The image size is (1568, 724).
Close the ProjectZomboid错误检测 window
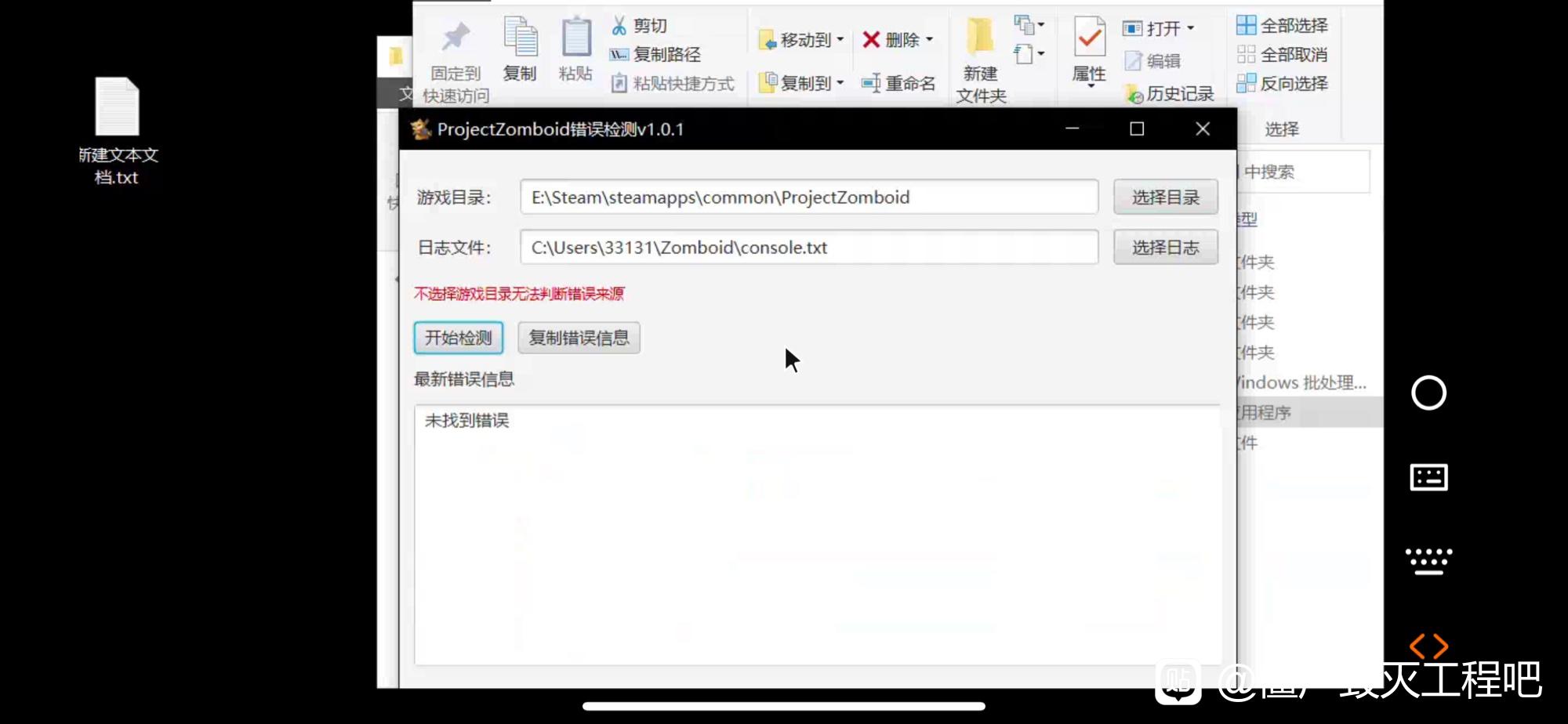(1203, 129)
